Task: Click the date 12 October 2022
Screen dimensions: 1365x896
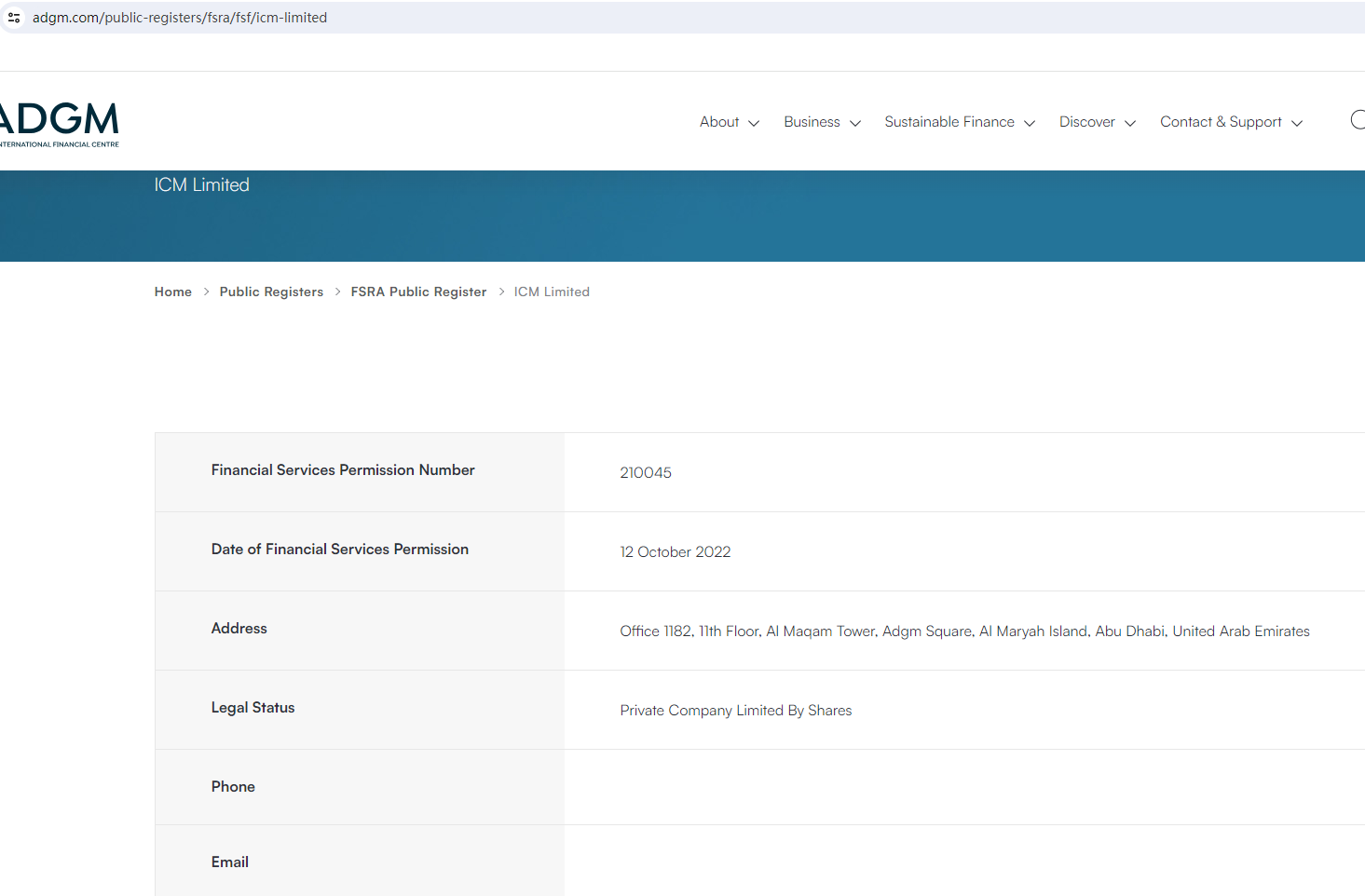Action: pyautogui.click(x=676, y=552)
